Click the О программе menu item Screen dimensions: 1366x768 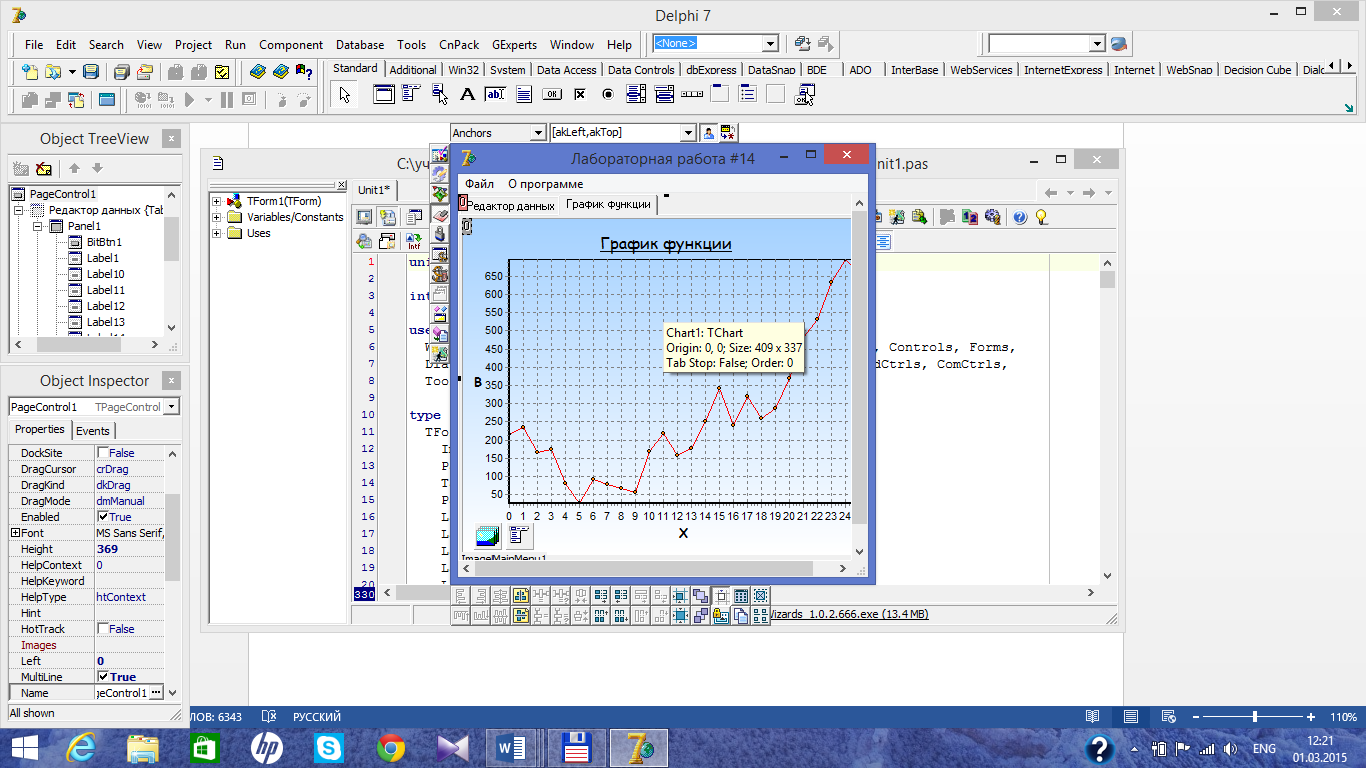545,184
